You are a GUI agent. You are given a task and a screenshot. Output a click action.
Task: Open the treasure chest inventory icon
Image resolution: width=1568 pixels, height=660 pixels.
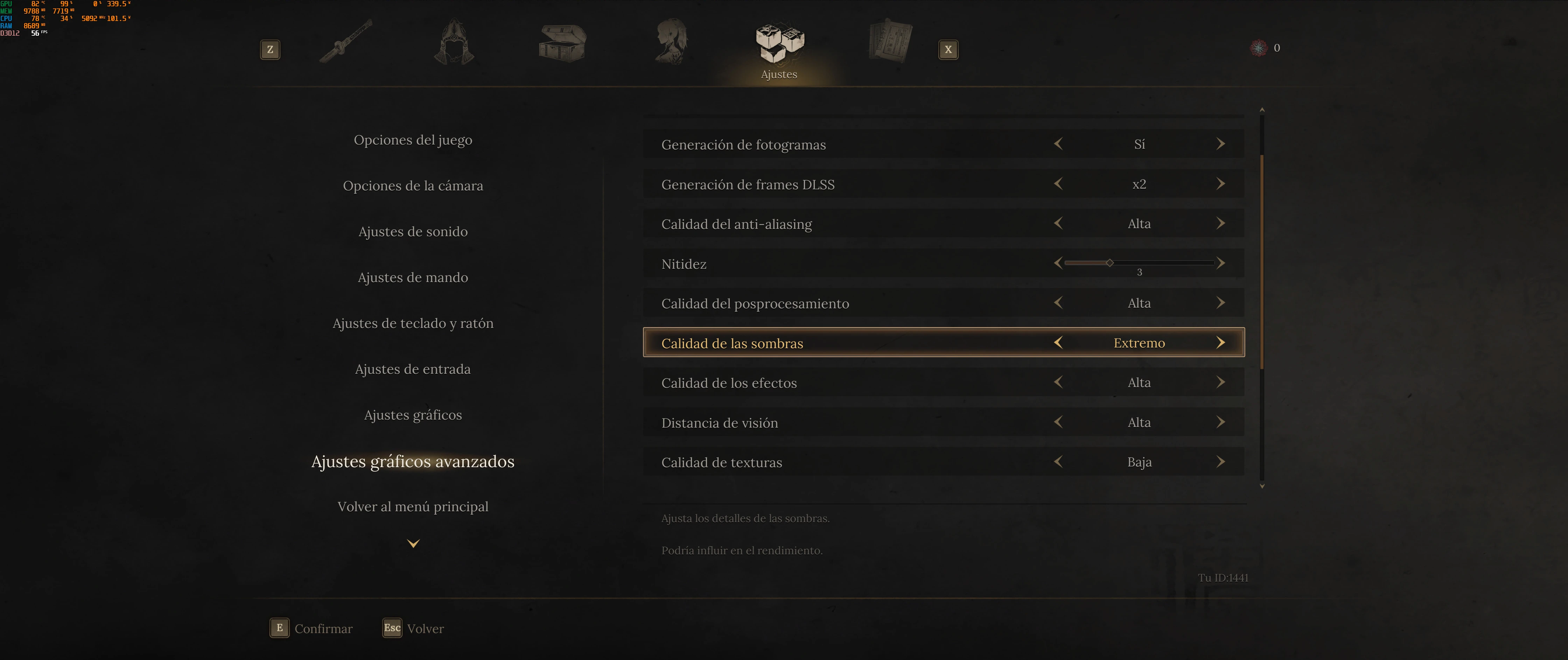point(562,43)
